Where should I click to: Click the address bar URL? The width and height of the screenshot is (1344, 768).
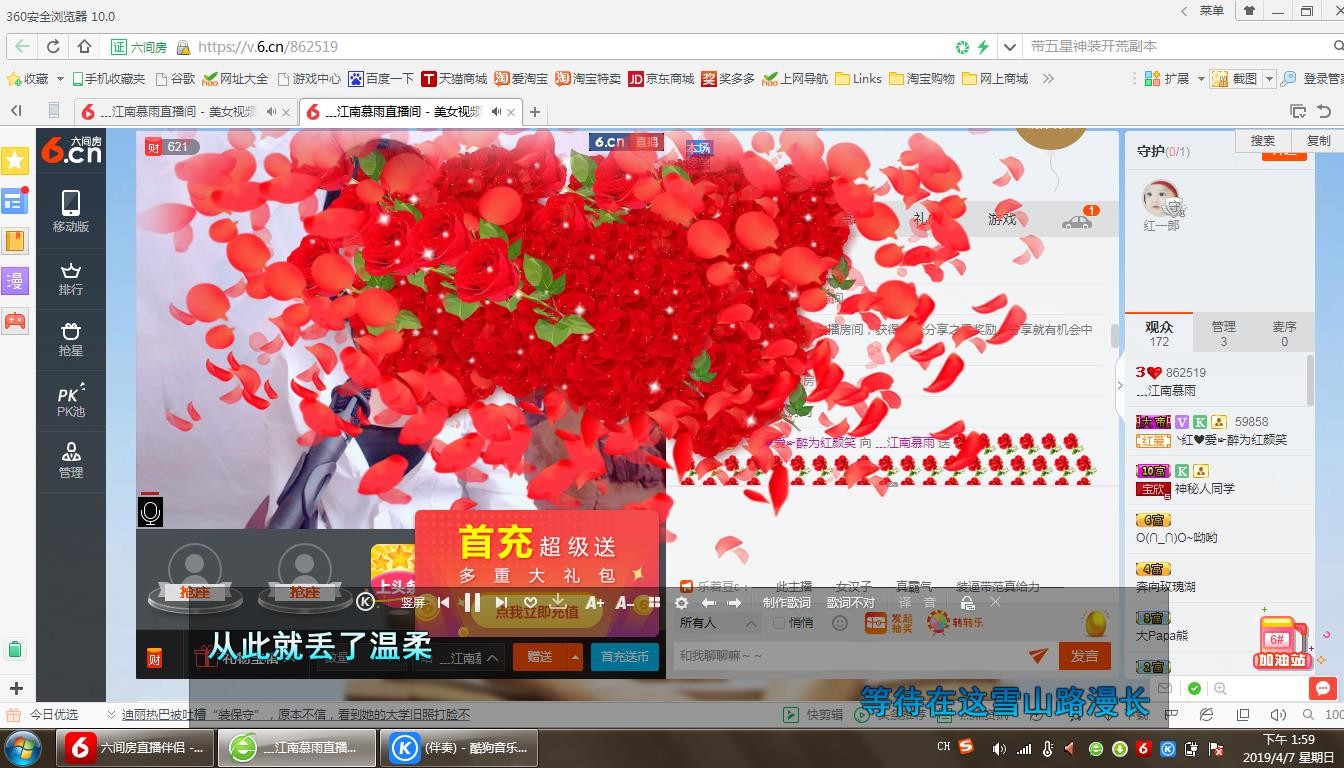tap(268, 46)
